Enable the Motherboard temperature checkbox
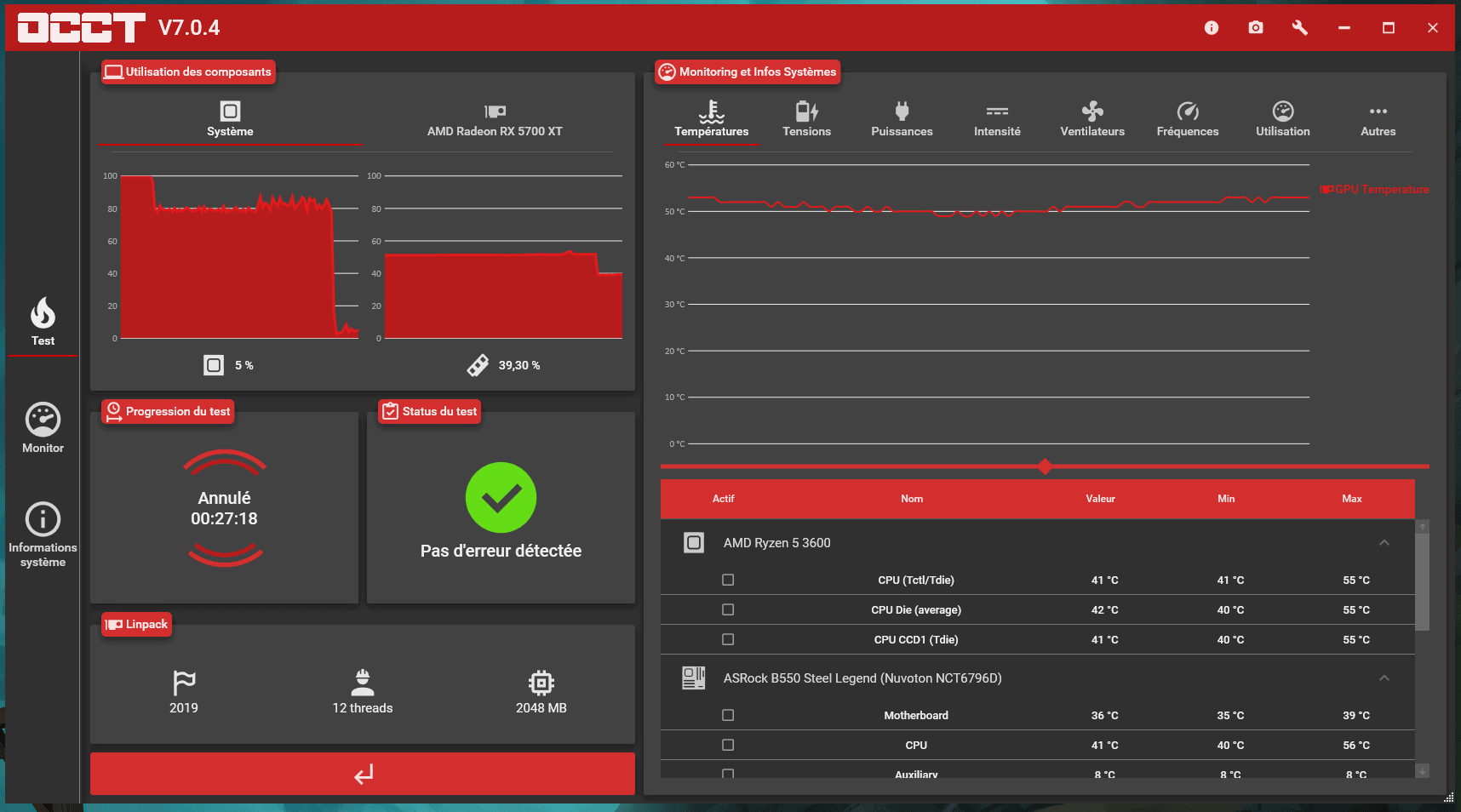This screenshot has height=812, width=1461. point(728,715)
